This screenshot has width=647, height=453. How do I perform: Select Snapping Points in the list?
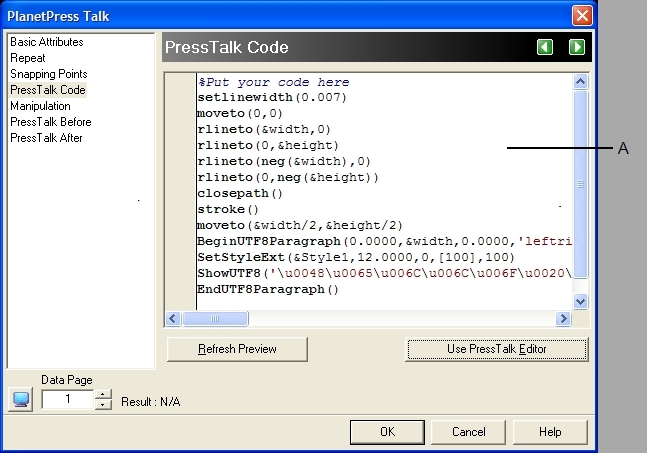[x=49, y=74]
